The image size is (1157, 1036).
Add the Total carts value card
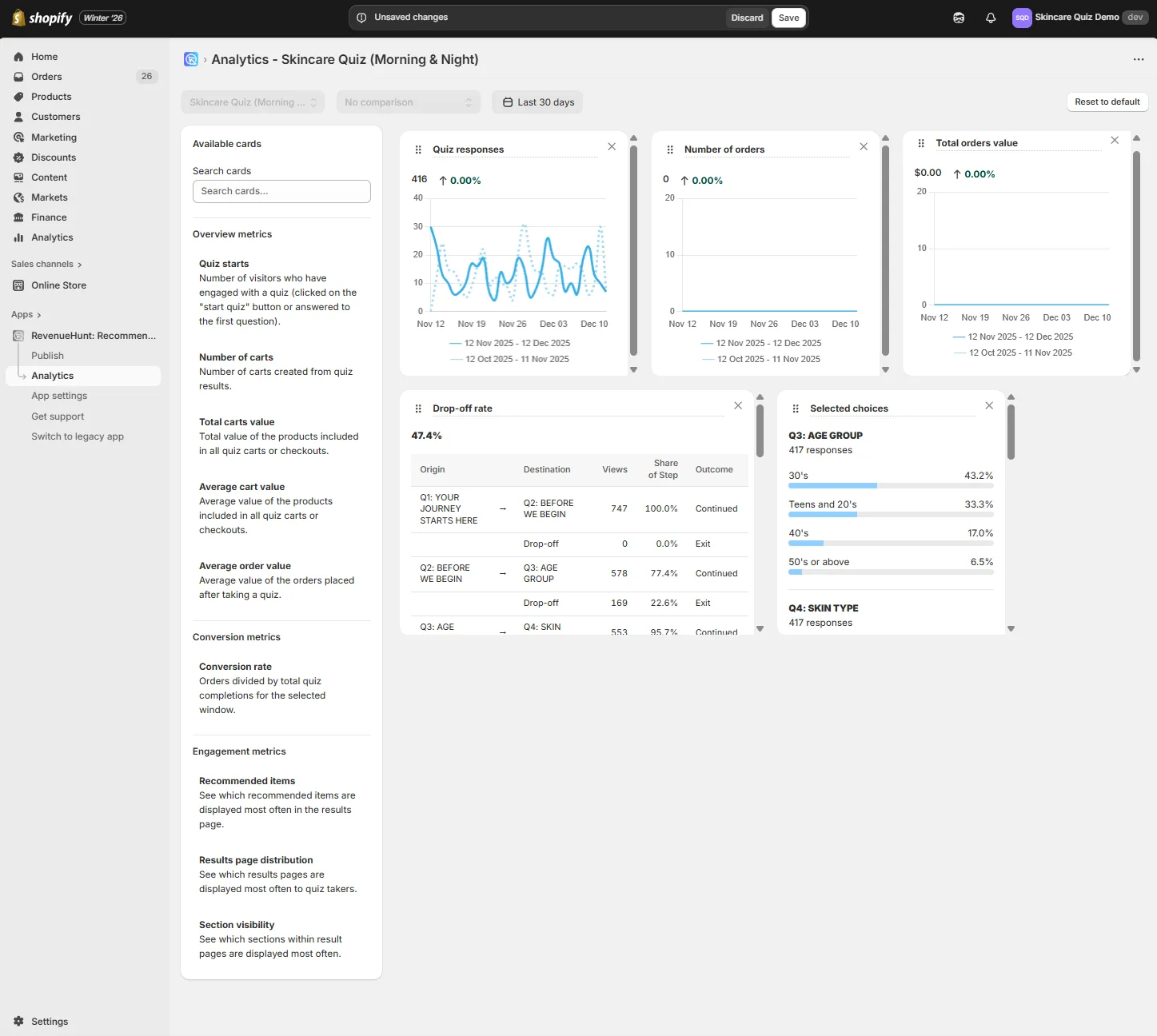pyautogui.click(x=281, y=436)
